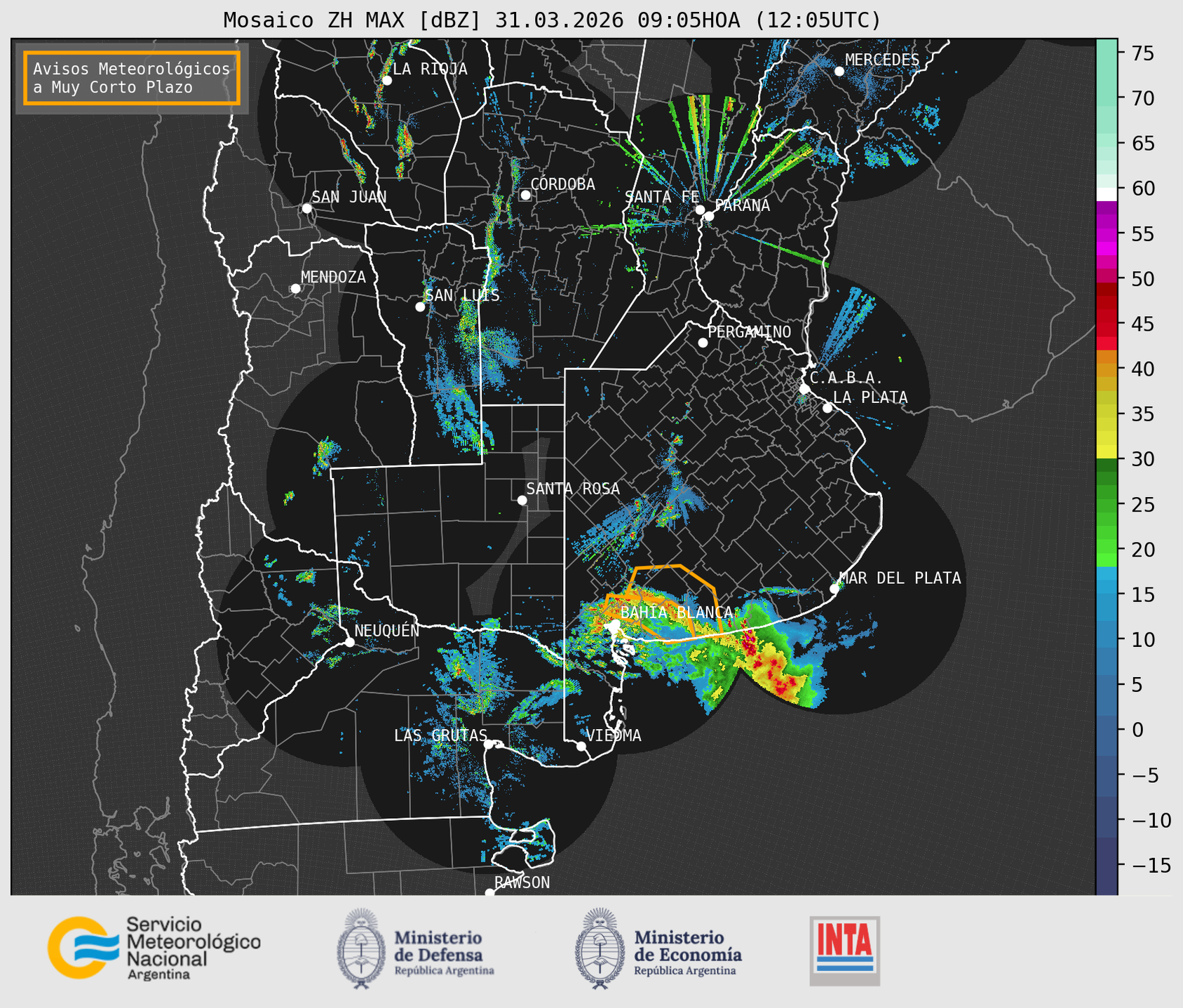The height and width of the screenshot is (1008, 1183).
Task: Click the INTA logo
Action: point(844,951)
